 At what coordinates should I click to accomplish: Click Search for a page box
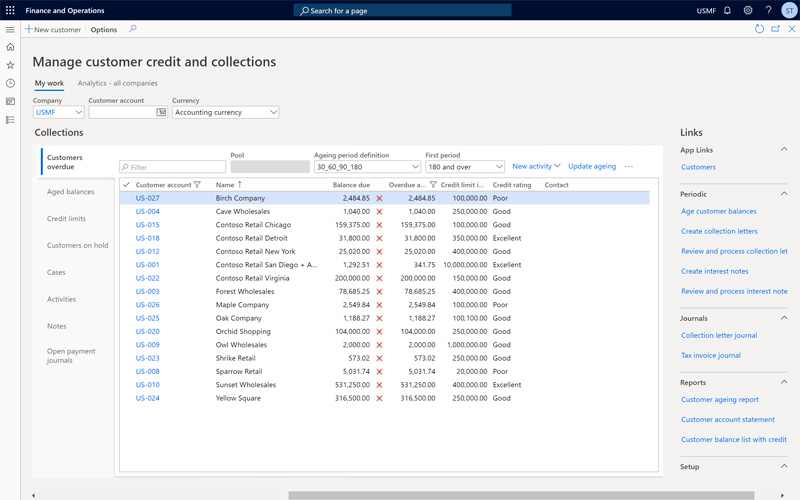point(403,10)
